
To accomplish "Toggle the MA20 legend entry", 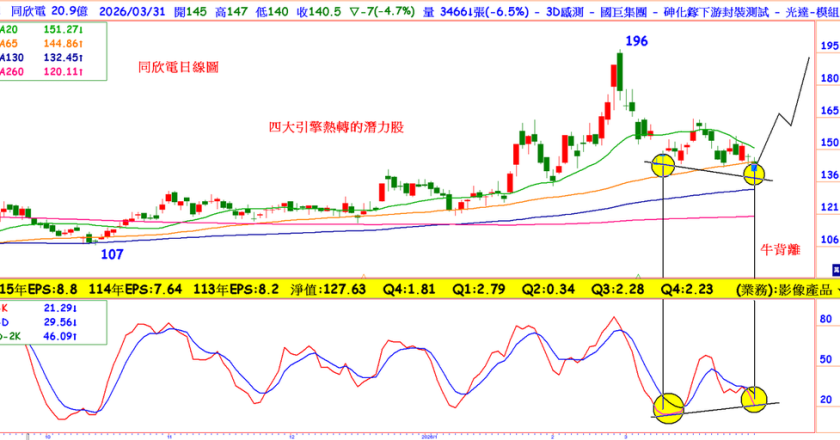I will point(41,30).
